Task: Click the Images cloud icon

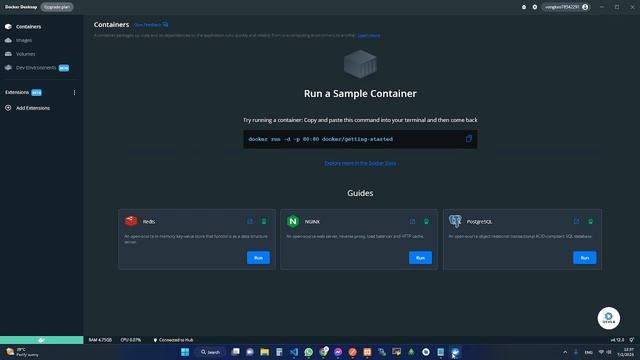Action: point(8,40)
